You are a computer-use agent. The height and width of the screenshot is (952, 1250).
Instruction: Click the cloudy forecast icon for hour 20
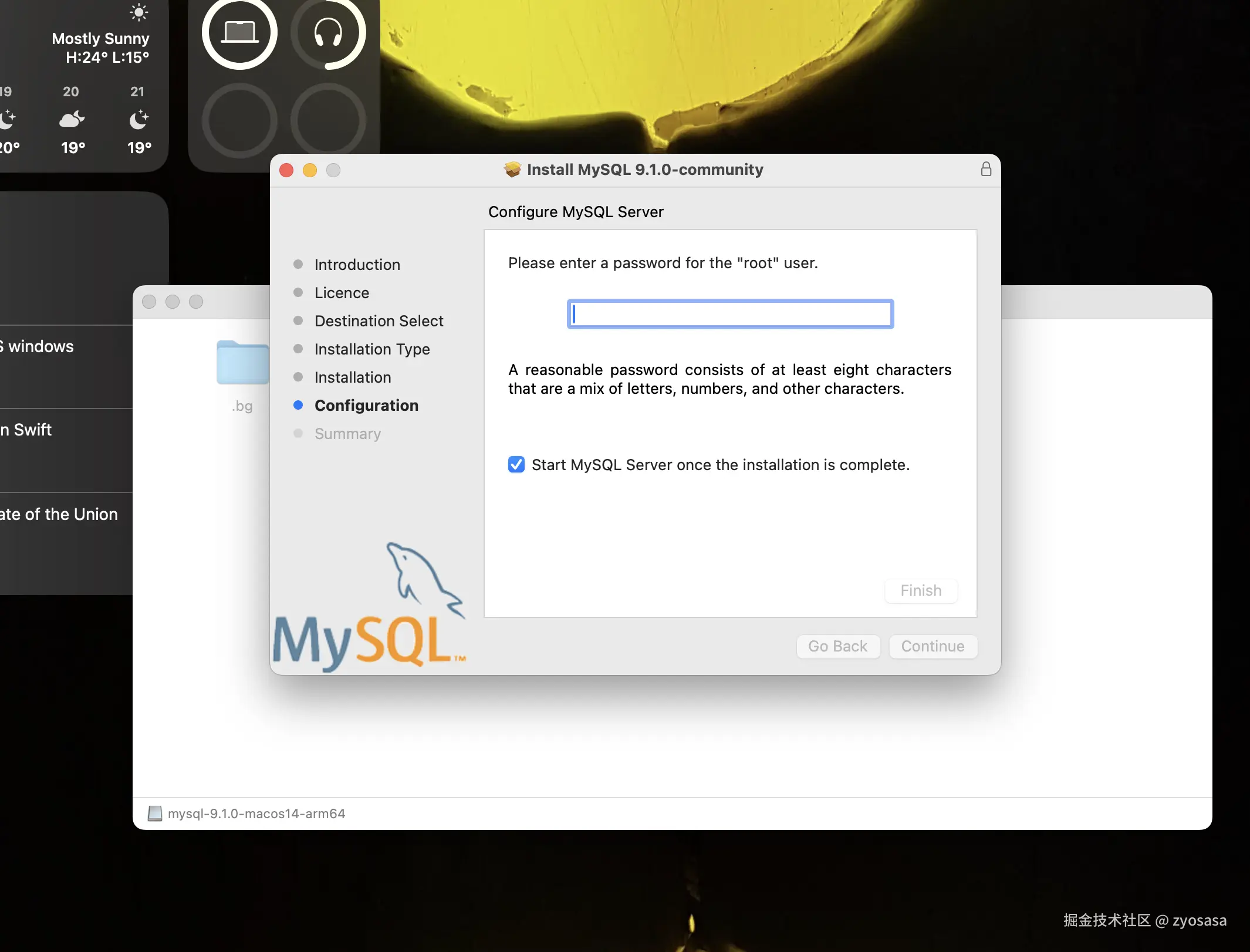pos(72,120)
